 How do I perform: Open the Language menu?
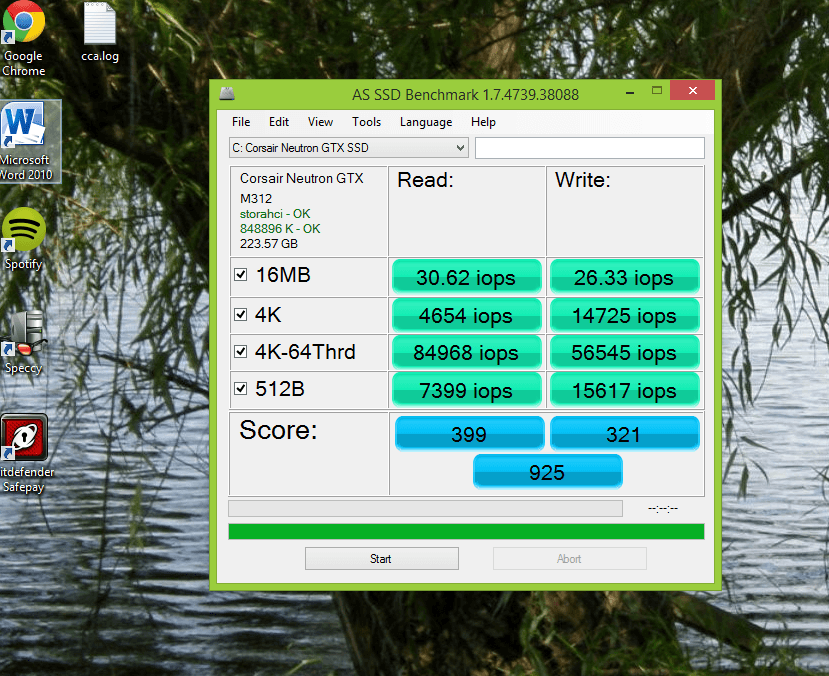426,122
